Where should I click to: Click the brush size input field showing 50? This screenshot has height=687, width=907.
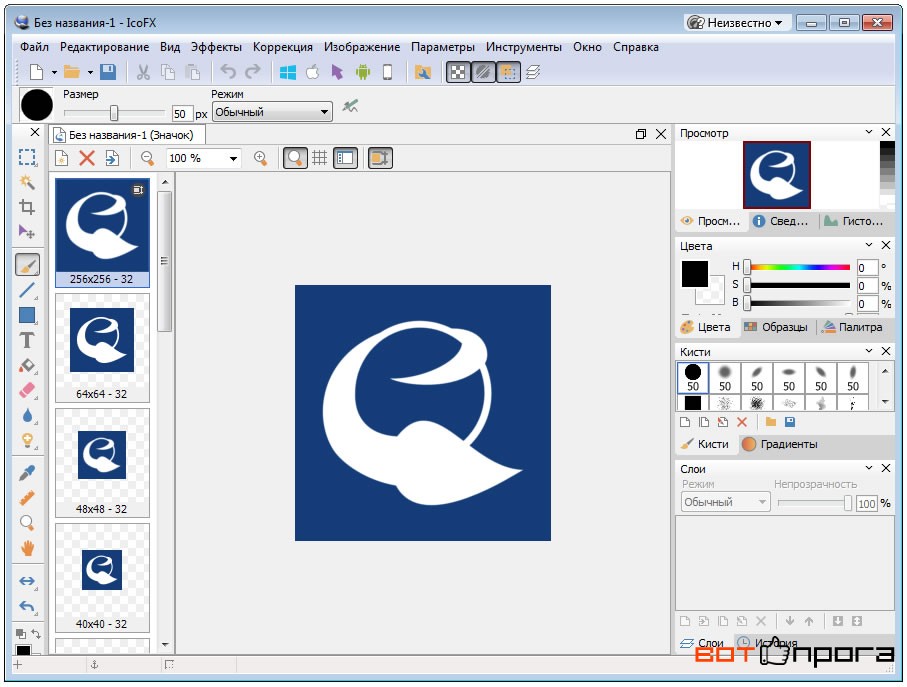point(182,113)
